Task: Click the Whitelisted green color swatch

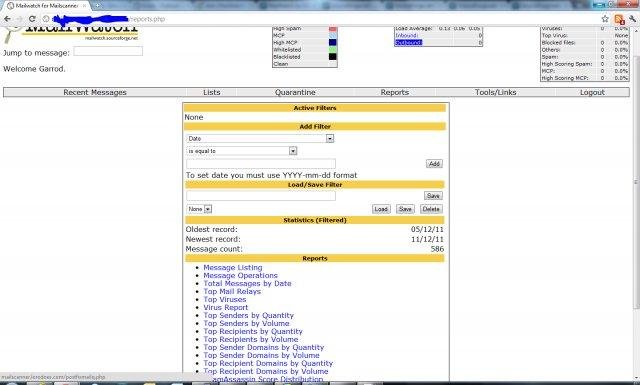Action: (333, 49)
